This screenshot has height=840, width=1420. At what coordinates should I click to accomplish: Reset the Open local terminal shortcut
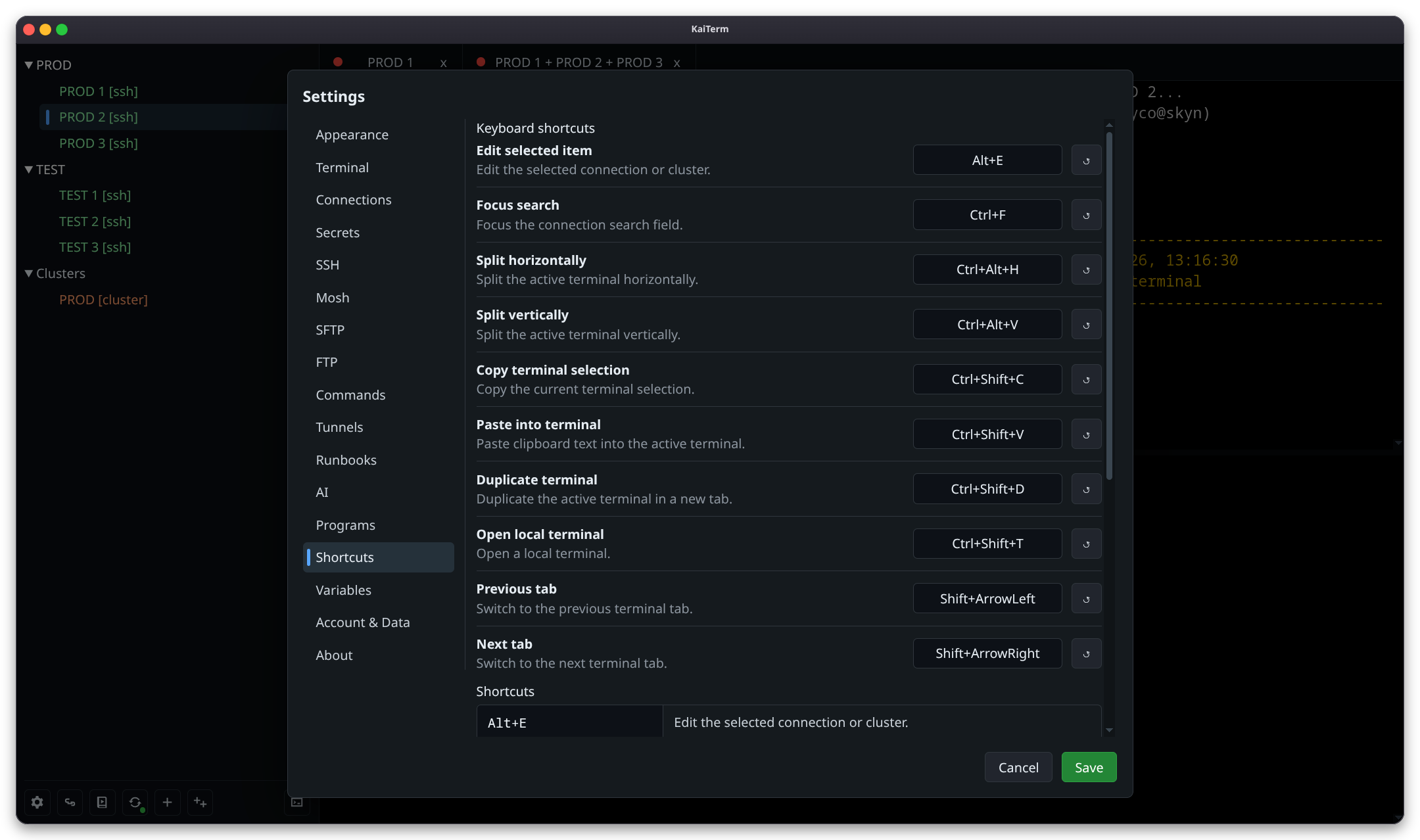click(1086, 544)
